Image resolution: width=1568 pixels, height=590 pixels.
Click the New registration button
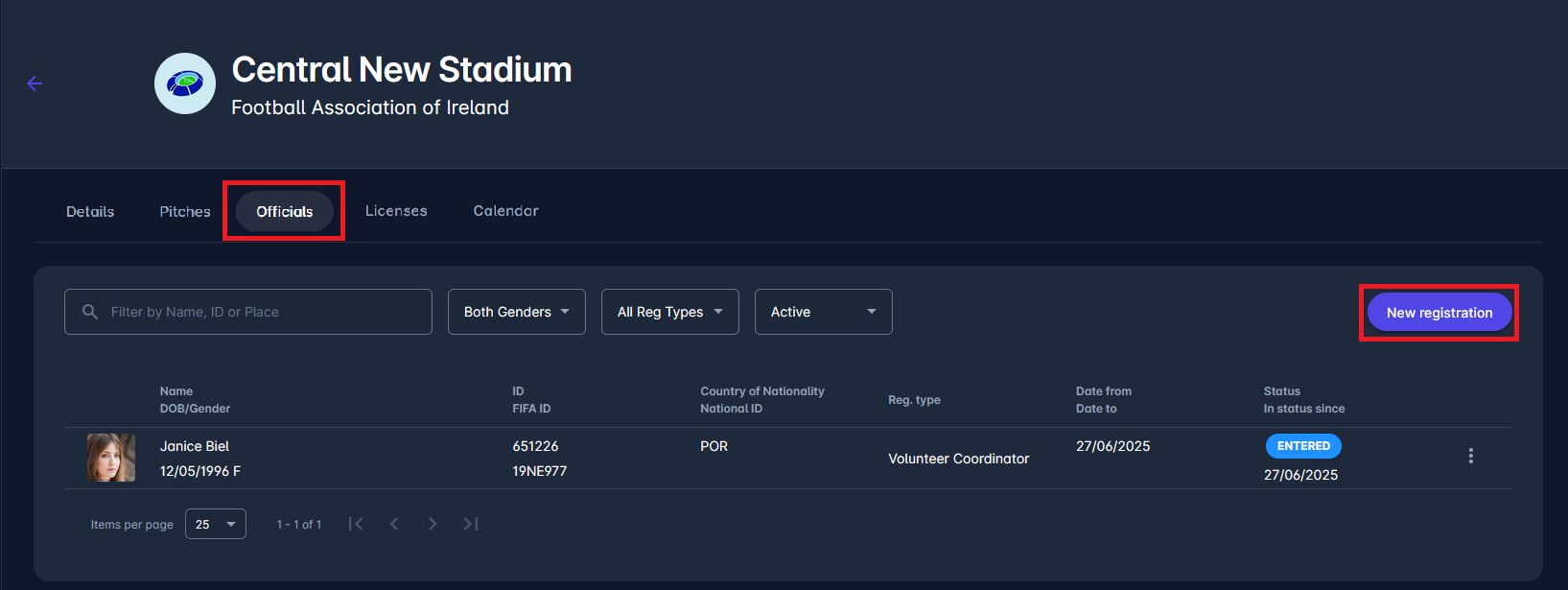(1439, 313)
